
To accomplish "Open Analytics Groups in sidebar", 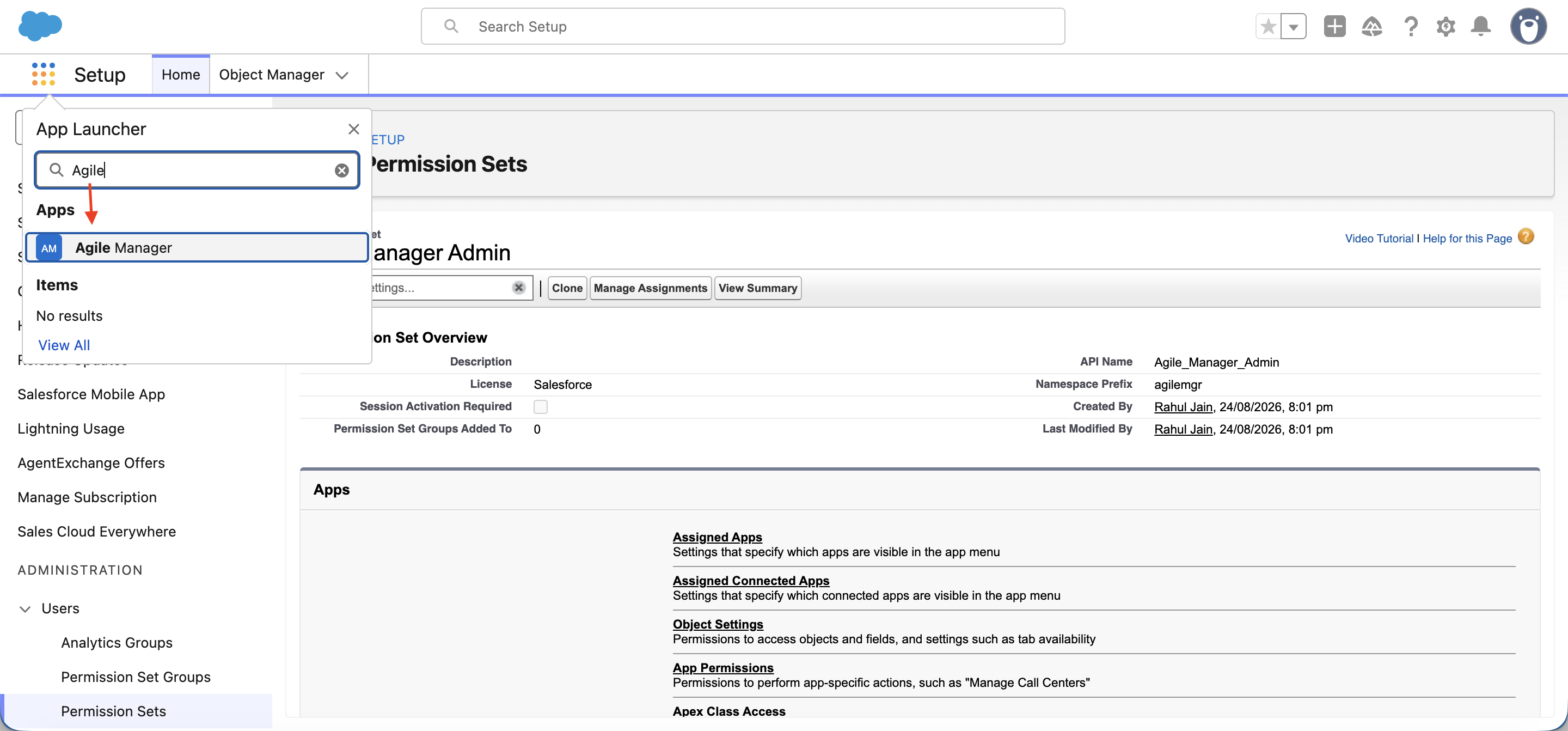I will click(117, 643).
